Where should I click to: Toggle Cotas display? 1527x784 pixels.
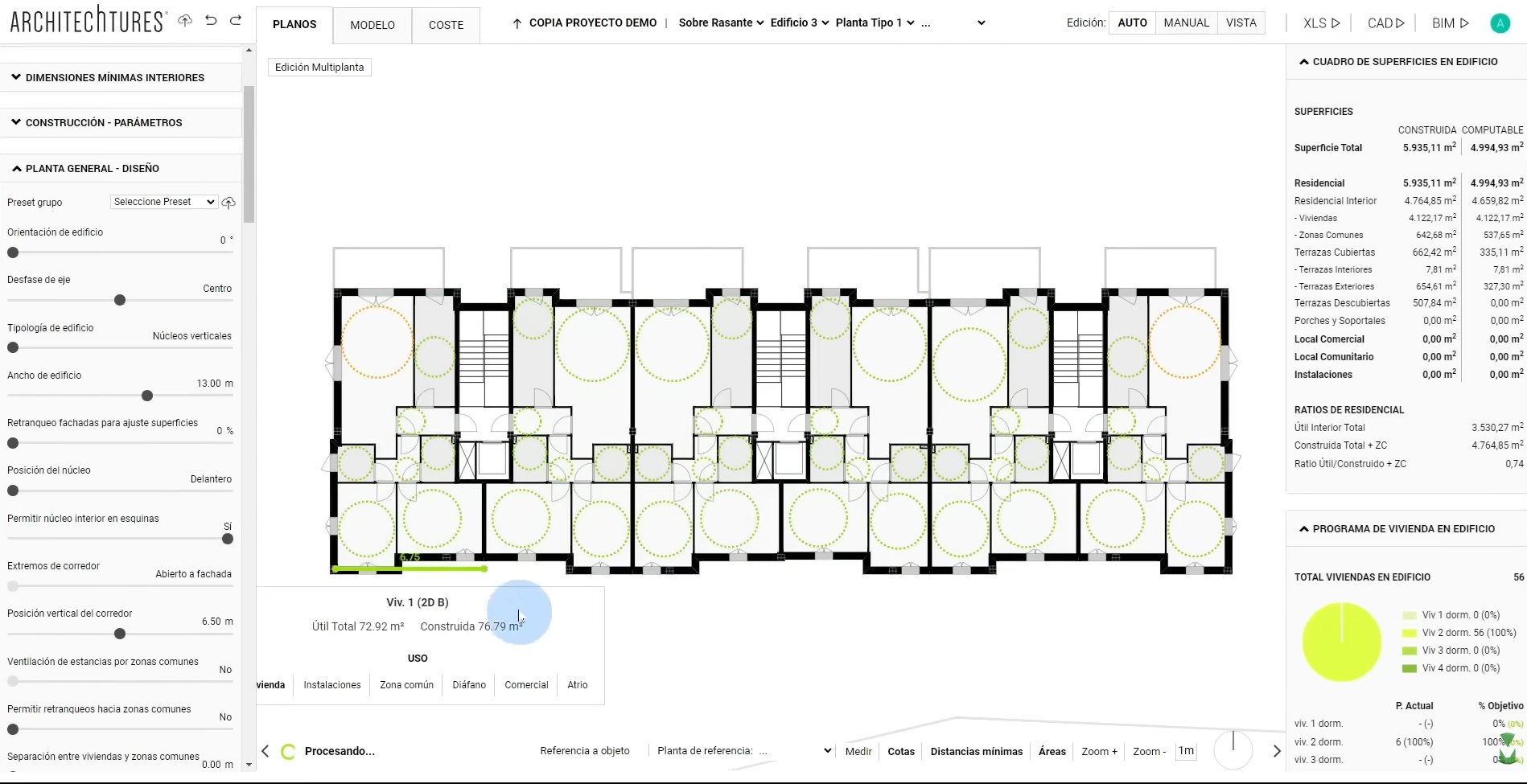(901, 751)
